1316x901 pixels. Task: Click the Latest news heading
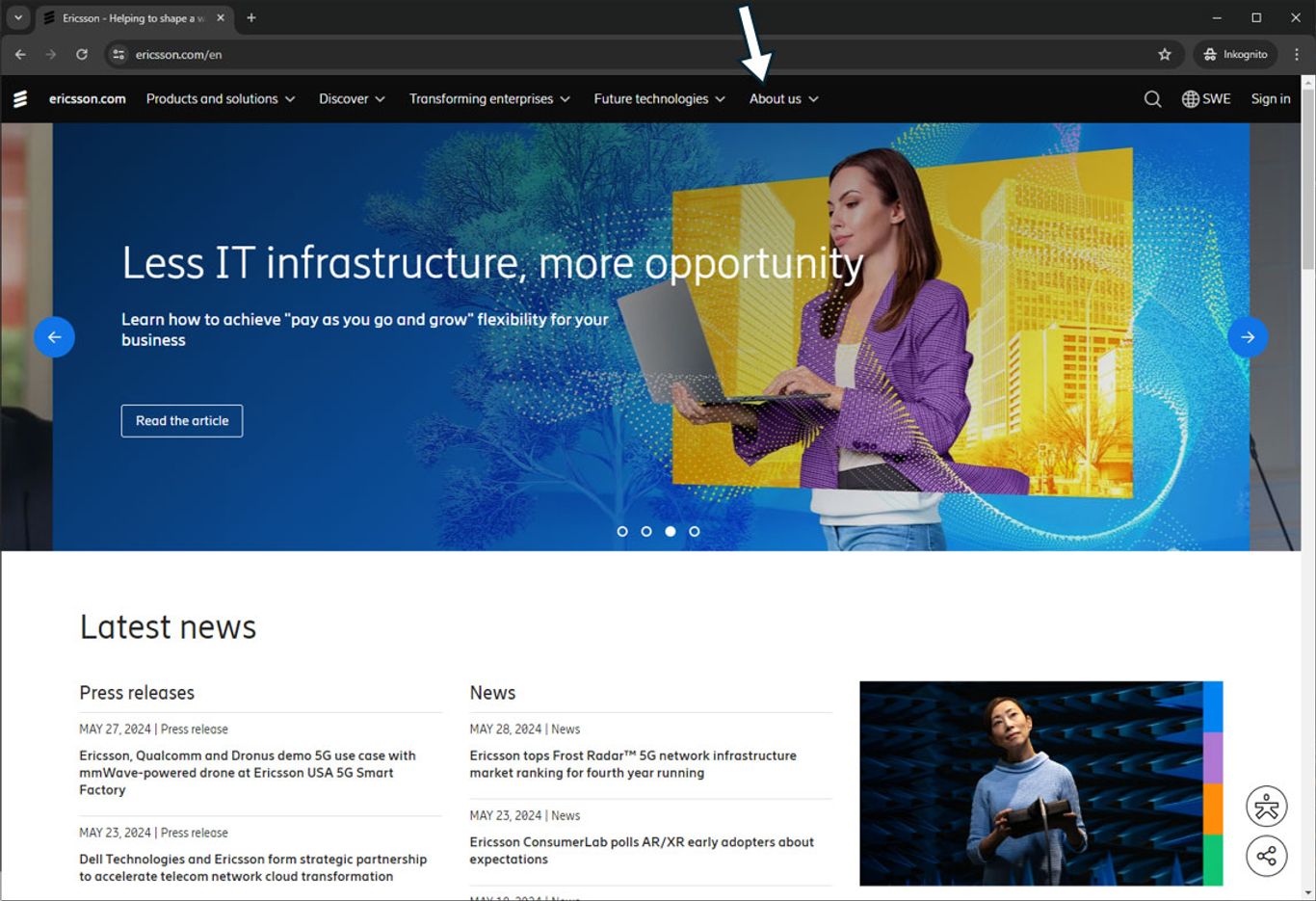tap(168, 627)
